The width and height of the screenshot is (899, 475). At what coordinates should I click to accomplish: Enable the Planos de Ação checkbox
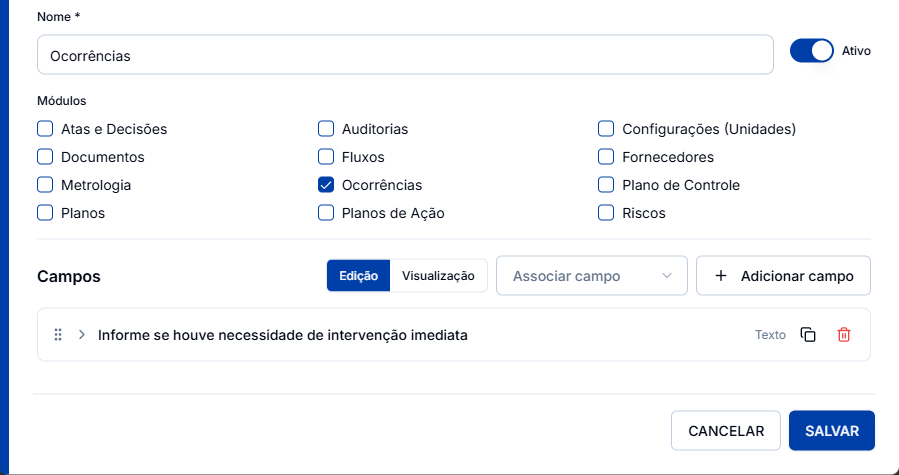pyautogui.click(x=326, y=213)
